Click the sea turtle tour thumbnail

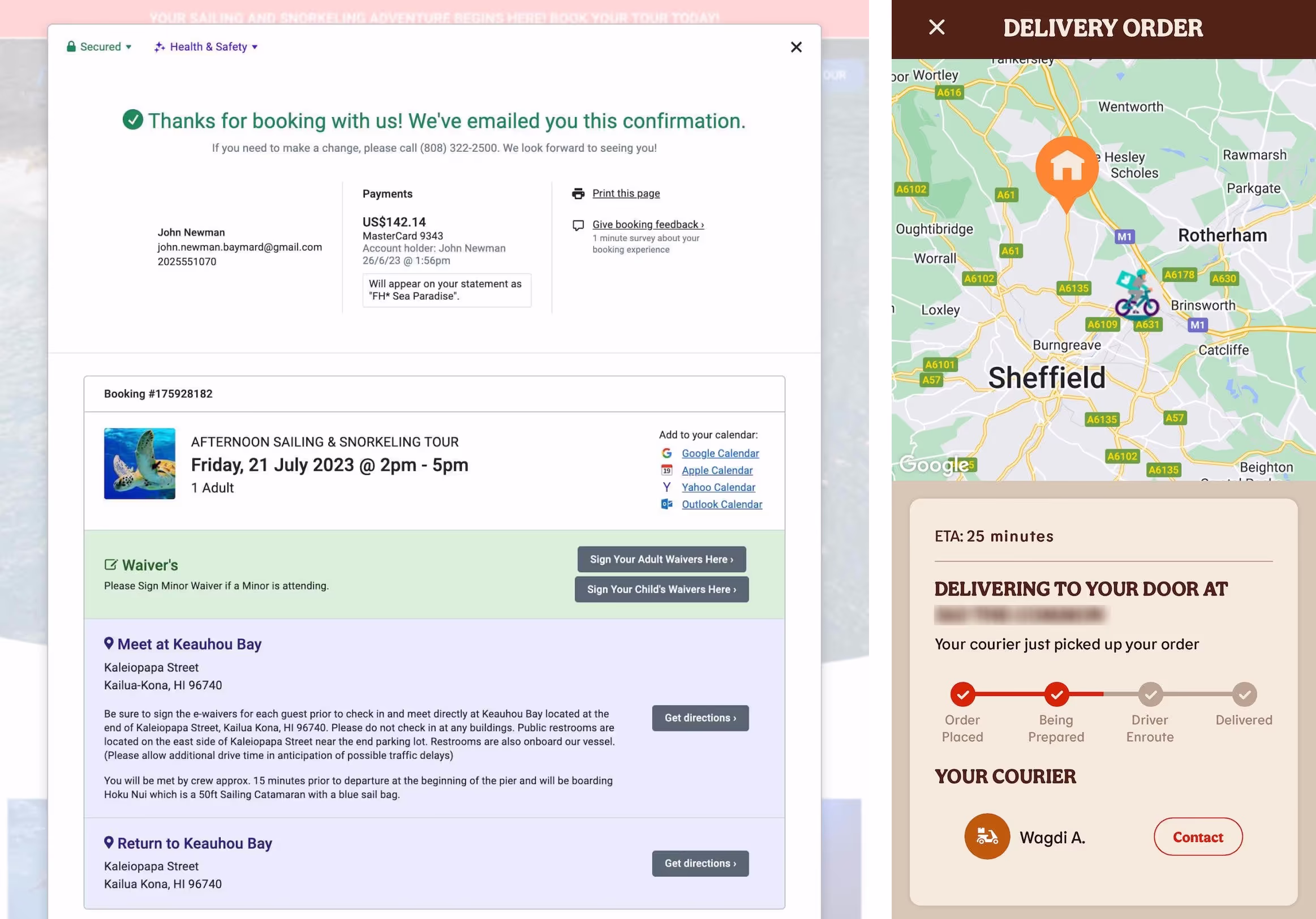tap(139, 463)
